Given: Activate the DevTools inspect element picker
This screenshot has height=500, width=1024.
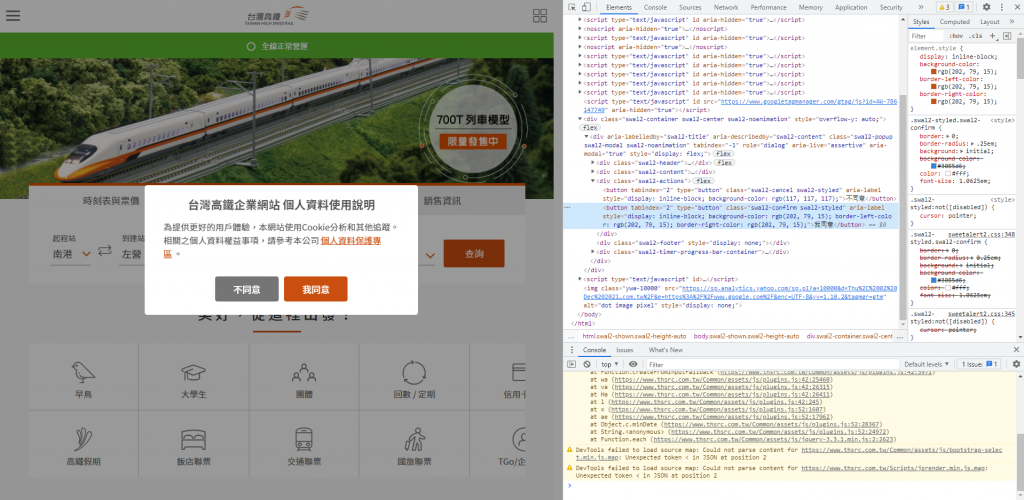Looking at the screenshot, I should [x=572, y=7].
